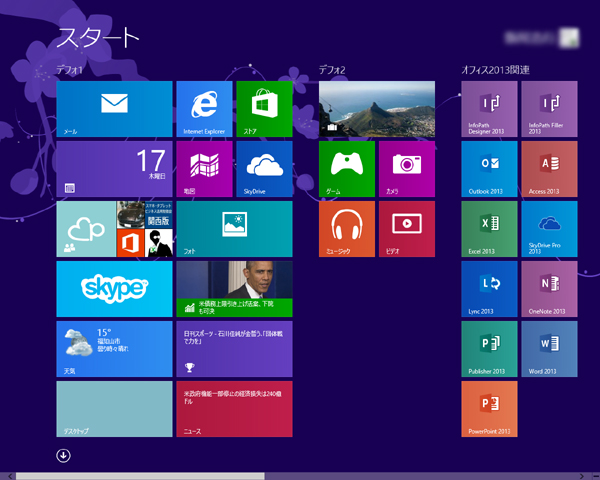Launch the Internet Explorer tile
Screen dimensions: 600x480
click(204, 109)
